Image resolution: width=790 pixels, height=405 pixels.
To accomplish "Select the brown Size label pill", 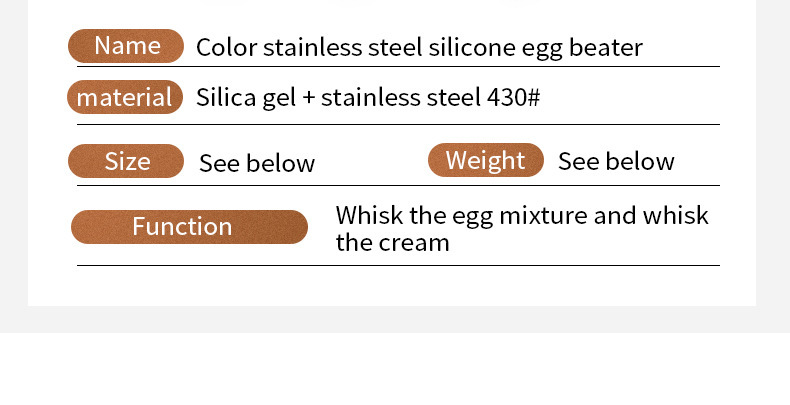I will coord(126,161).
